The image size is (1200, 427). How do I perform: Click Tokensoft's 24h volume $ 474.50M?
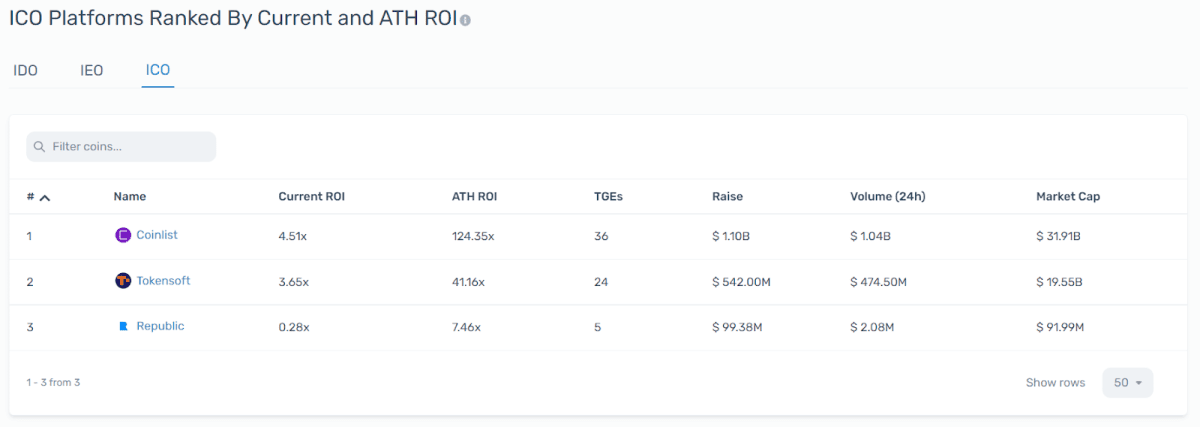pyautogui.click(x=878, y=282)
